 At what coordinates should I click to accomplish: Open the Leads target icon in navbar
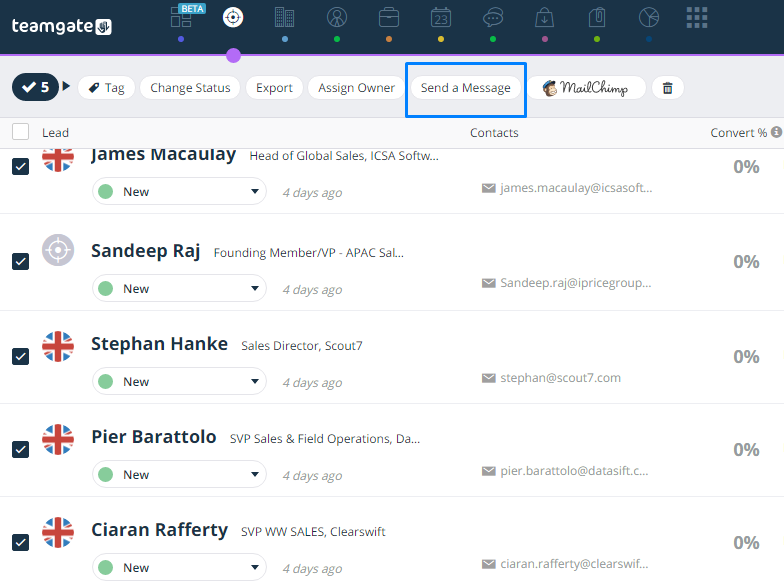pos(232,18)
